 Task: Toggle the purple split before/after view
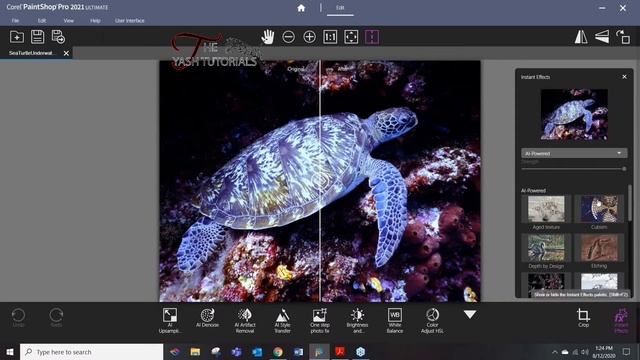[372, 37]
